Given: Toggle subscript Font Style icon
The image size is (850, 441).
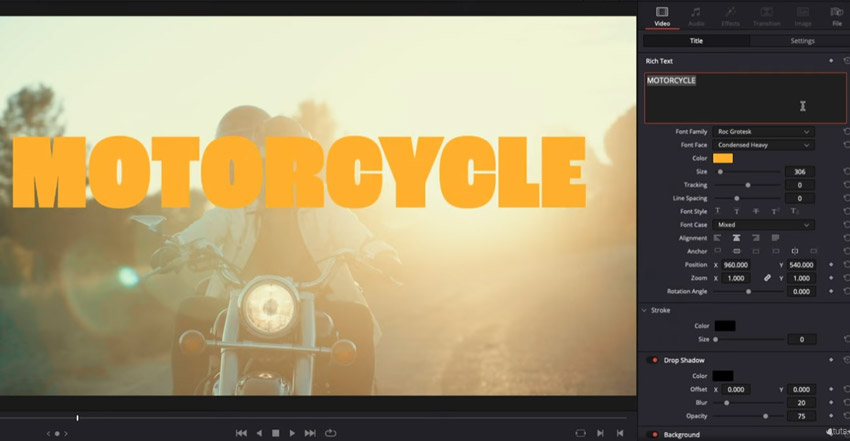Looking at the screenshot, I should point(794,211).
